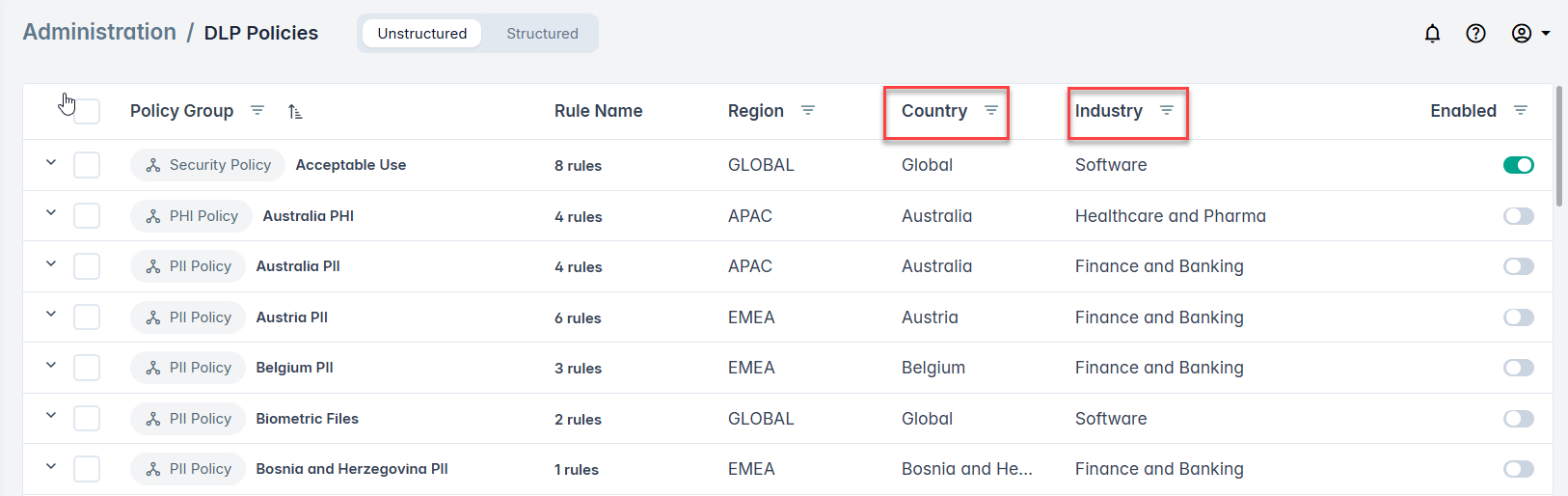Viewport: 1568px width, 496px height.
Task: Click the Security Policy group tag
Action: pos(208,165)
